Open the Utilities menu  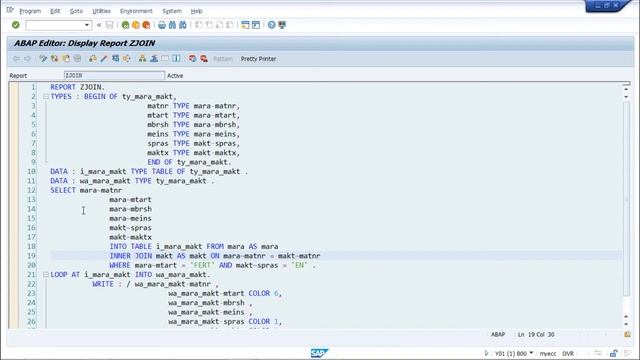[101, 11]
